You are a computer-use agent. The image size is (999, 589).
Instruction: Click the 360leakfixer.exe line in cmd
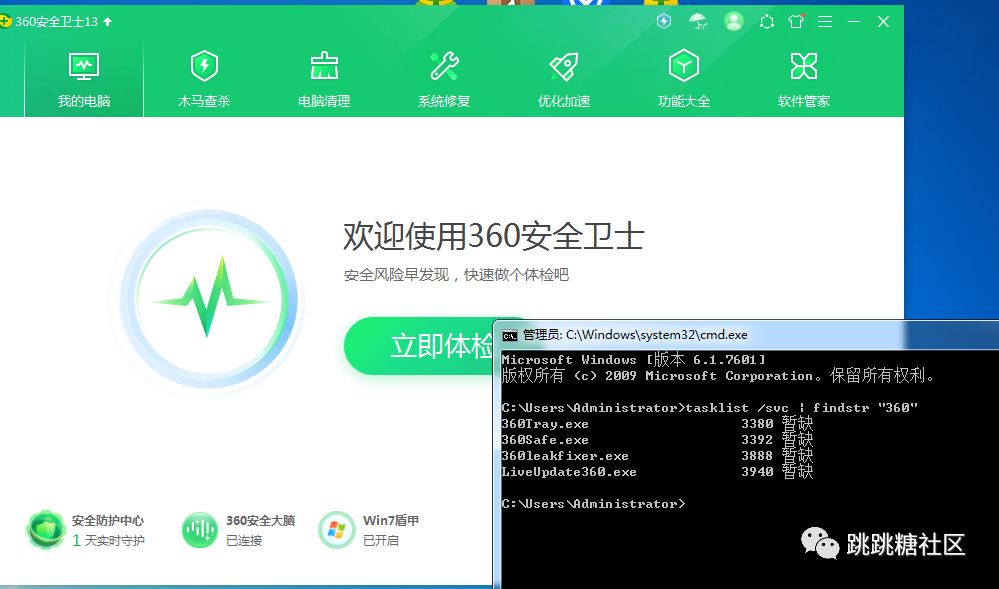pos(658,456)
